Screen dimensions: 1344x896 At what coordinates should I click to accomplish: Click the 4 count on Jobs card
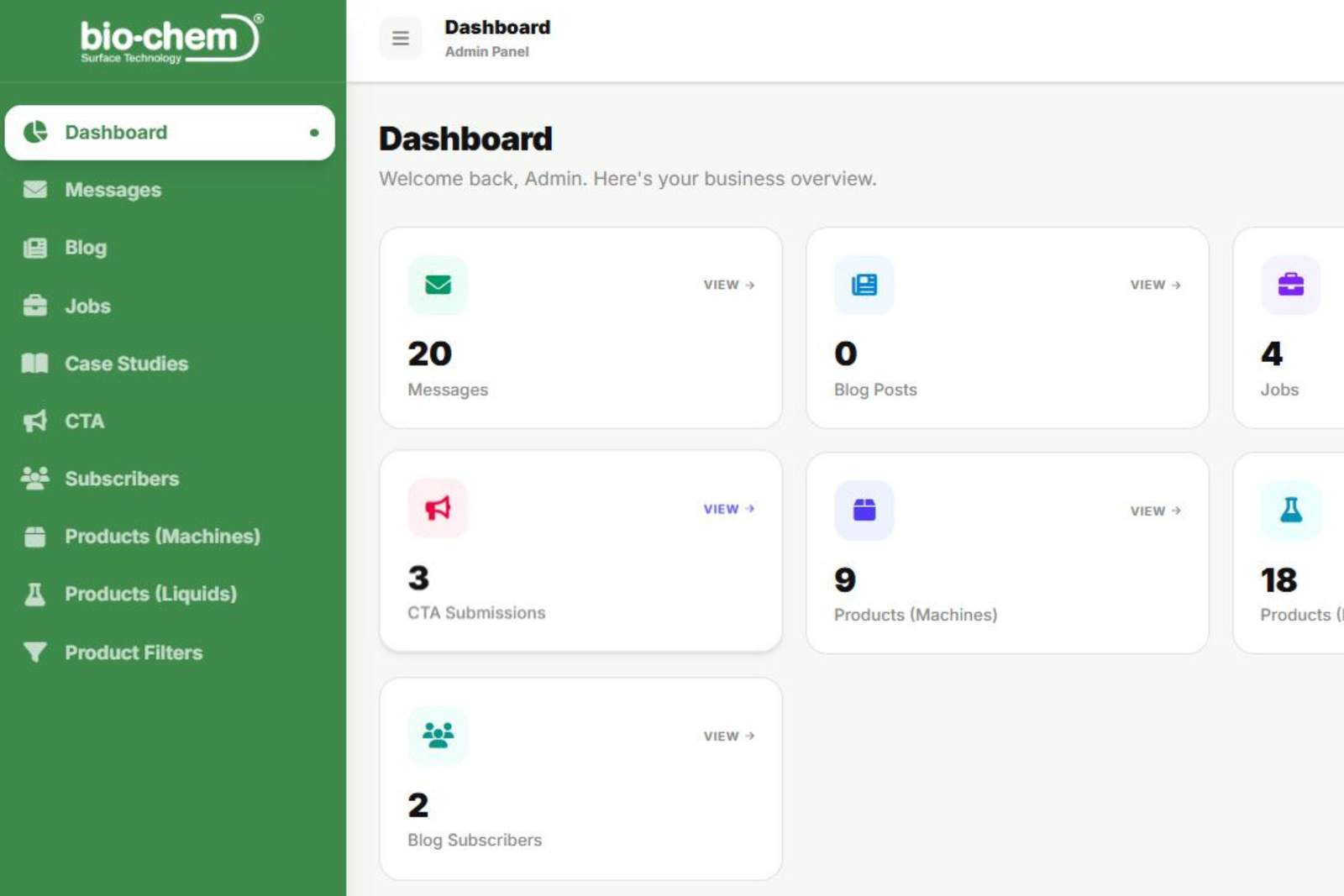pos(1273,354)
